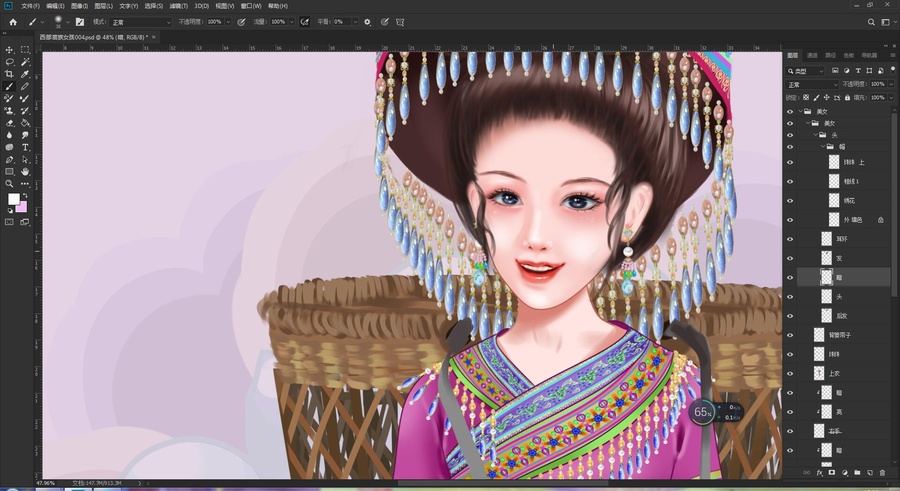Image resolution: width=900 pixels, height=491 pixels.
Task: Select the Rectangular Marquee tool
Action: (25, 50)
